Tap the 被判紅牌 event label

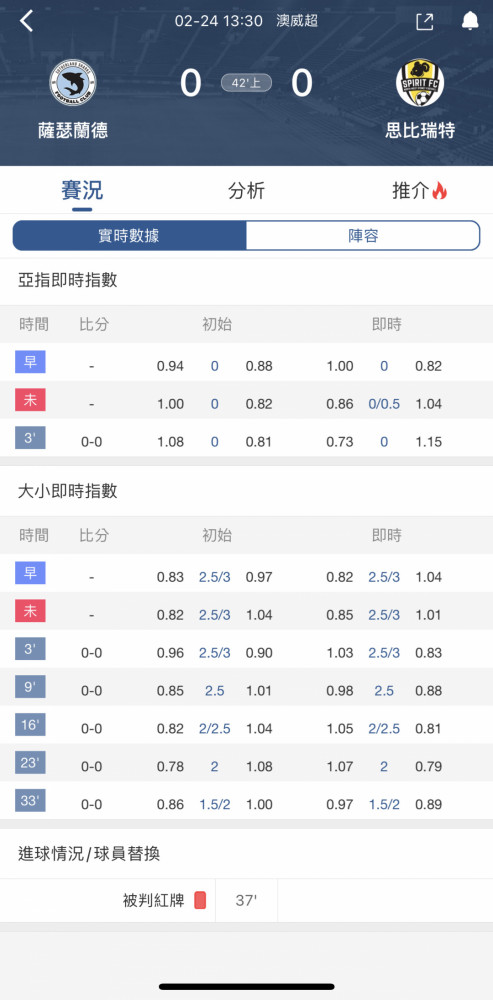(x=154, y=901)
